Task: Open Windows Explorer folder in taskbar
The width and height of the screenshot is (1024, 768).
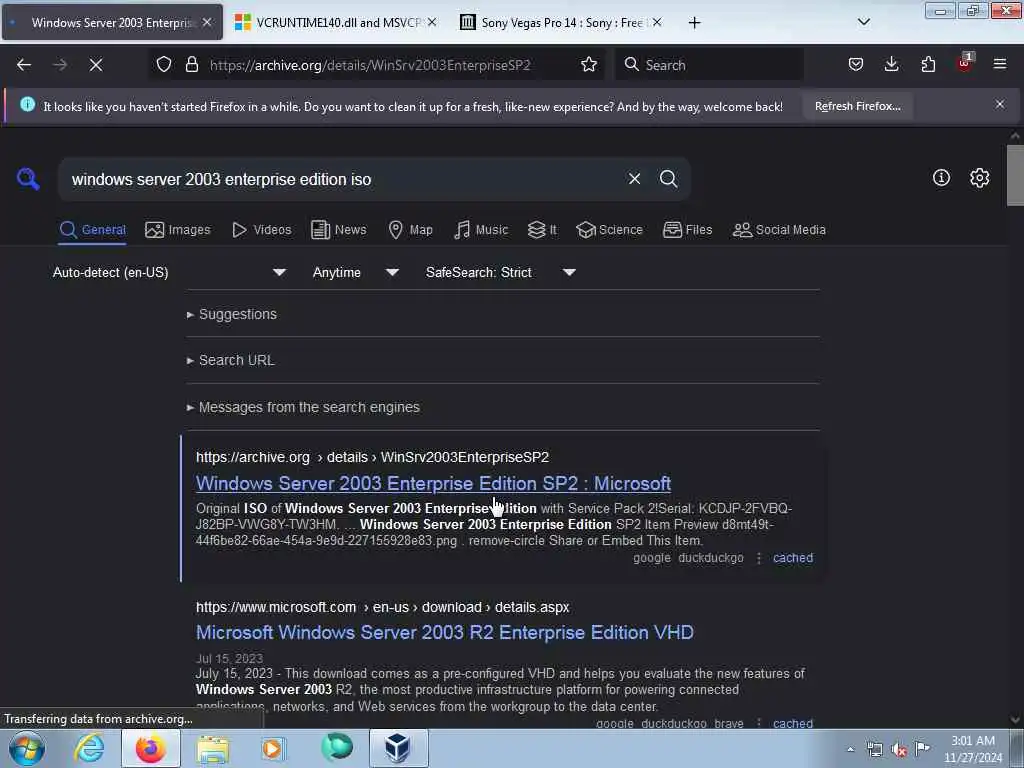Action: [212, 748]
